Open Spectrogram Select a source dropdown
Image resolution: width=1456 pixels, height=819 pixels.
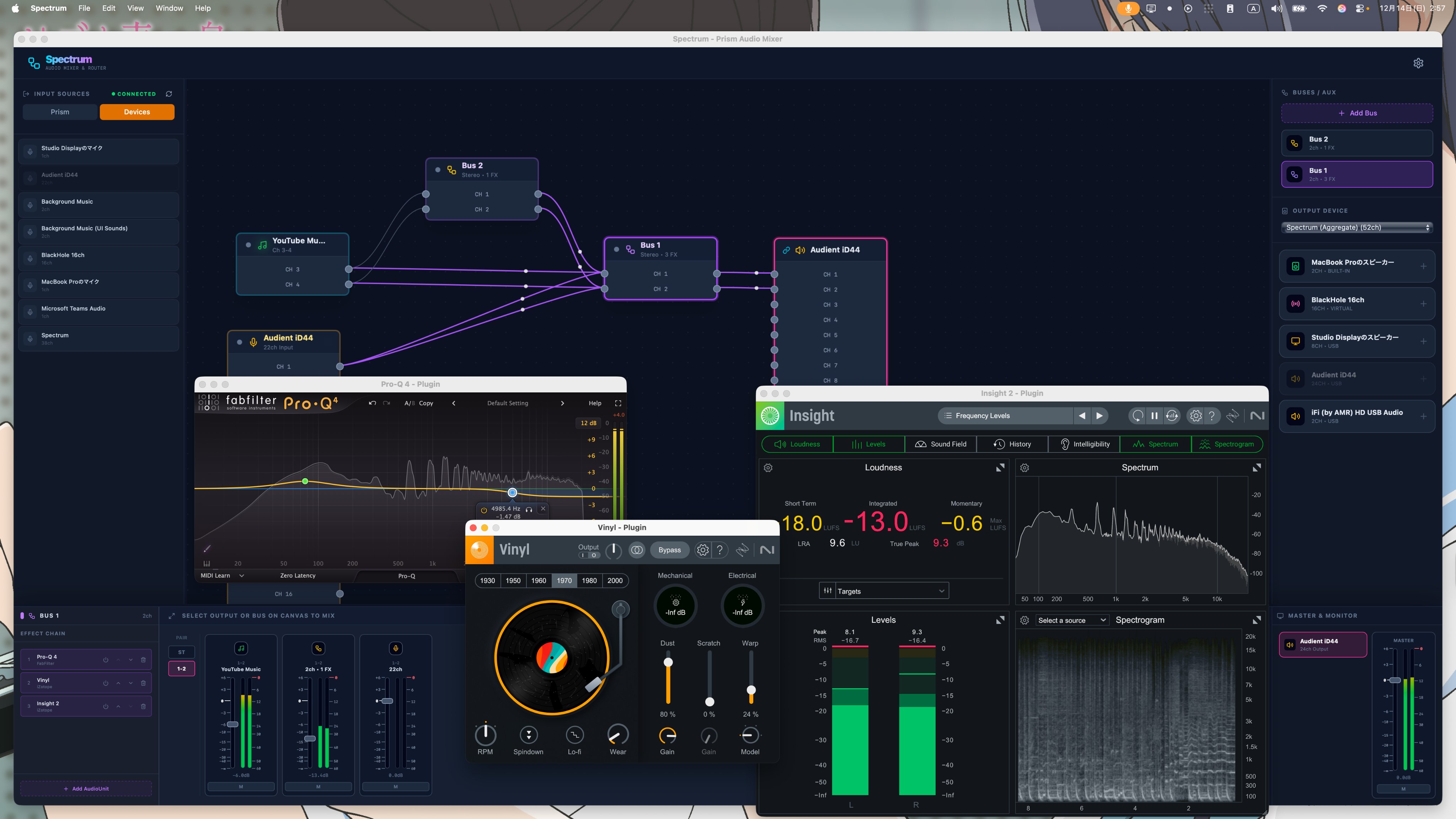point(1071,620)
